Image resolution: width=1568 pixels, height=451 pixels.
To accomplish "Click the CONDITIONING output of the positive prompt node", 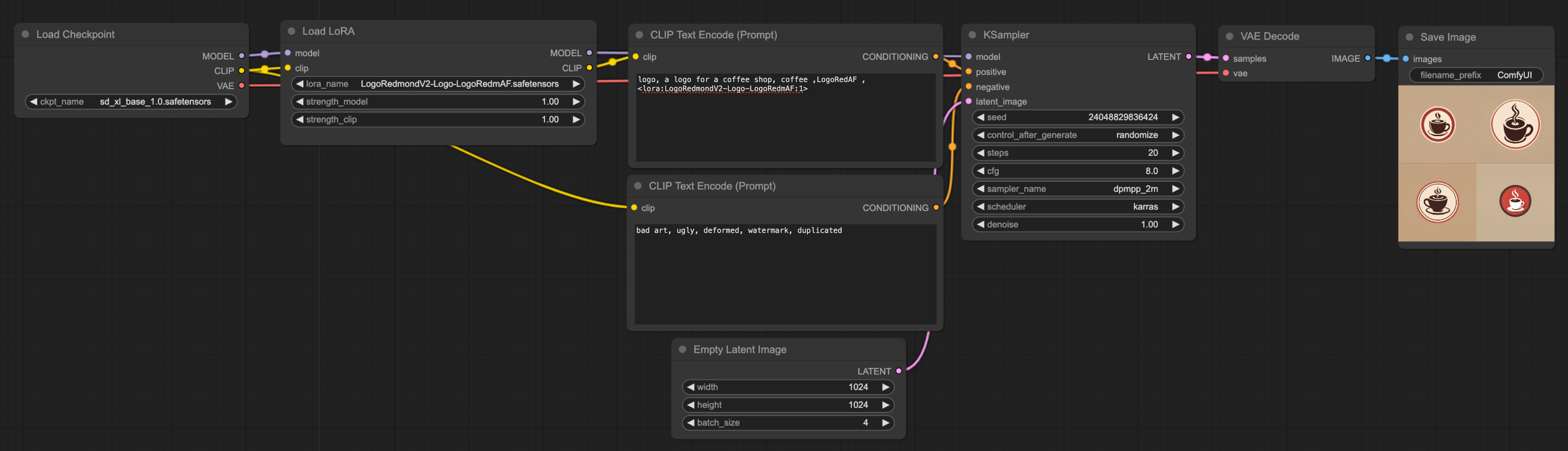I will click(936, 56).
